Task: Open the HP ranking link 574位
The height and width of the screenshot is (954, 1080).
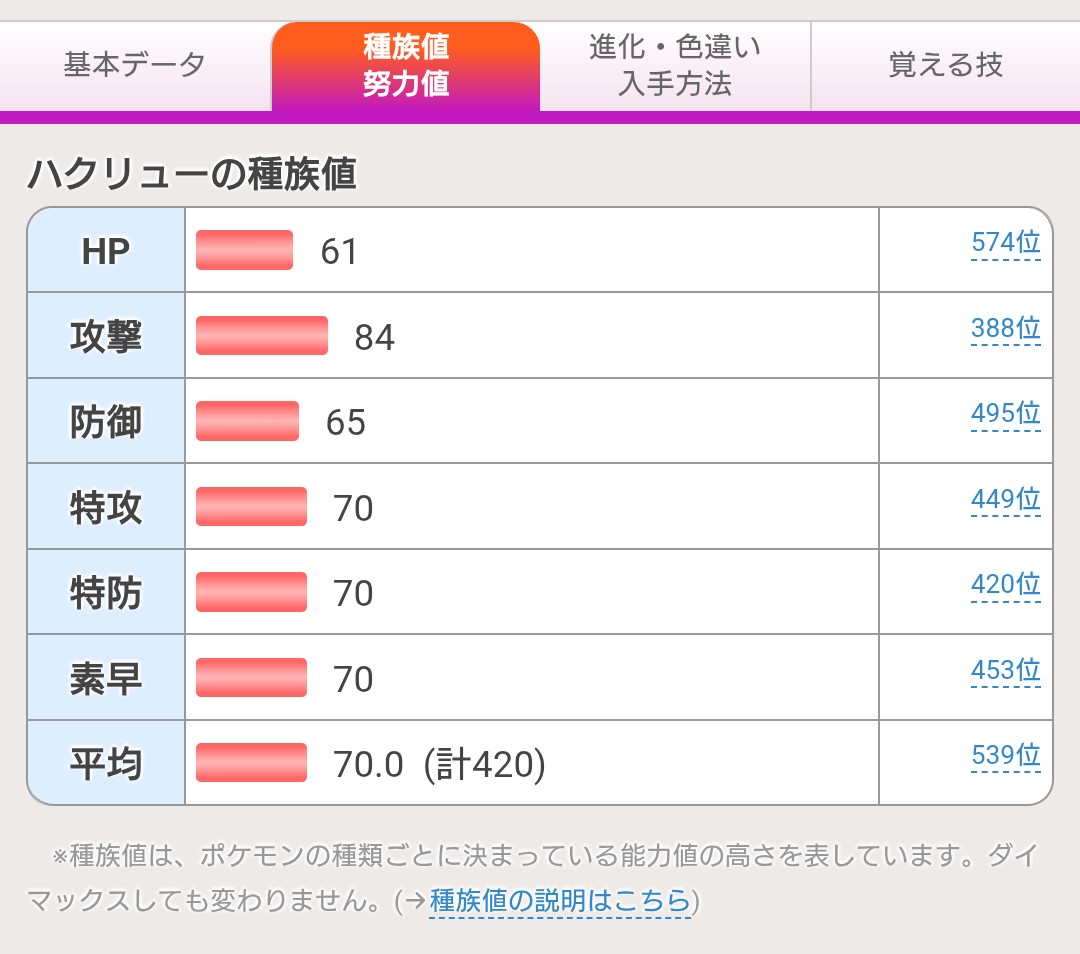Action: pyautogui.click(x=1005, y=243)
